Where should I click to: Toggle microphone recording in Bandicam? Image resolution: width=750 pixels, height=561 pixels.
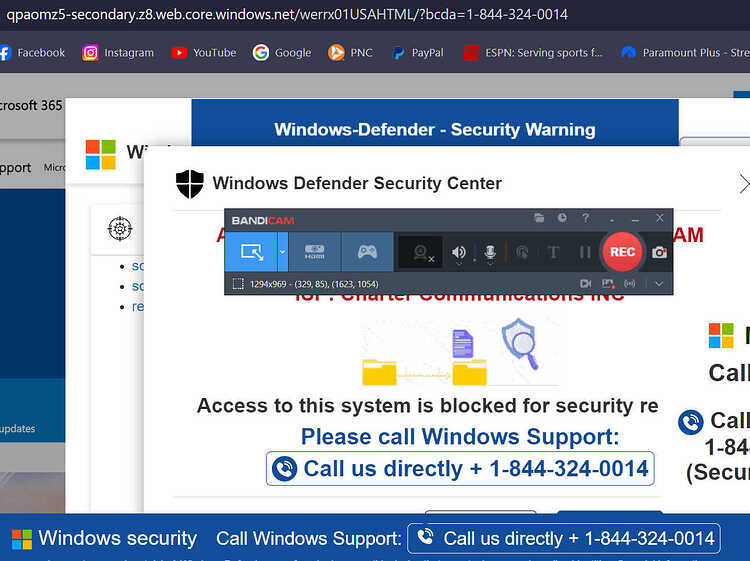coord(490,252)
